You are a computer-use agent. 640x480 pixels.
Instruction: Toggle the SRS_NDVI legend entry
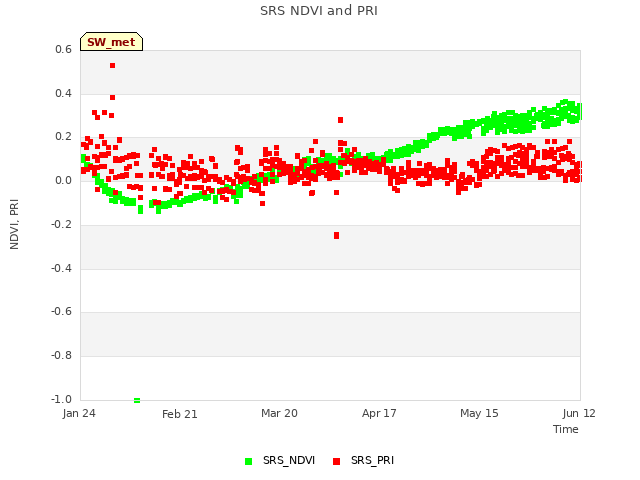tap(280, 460)
